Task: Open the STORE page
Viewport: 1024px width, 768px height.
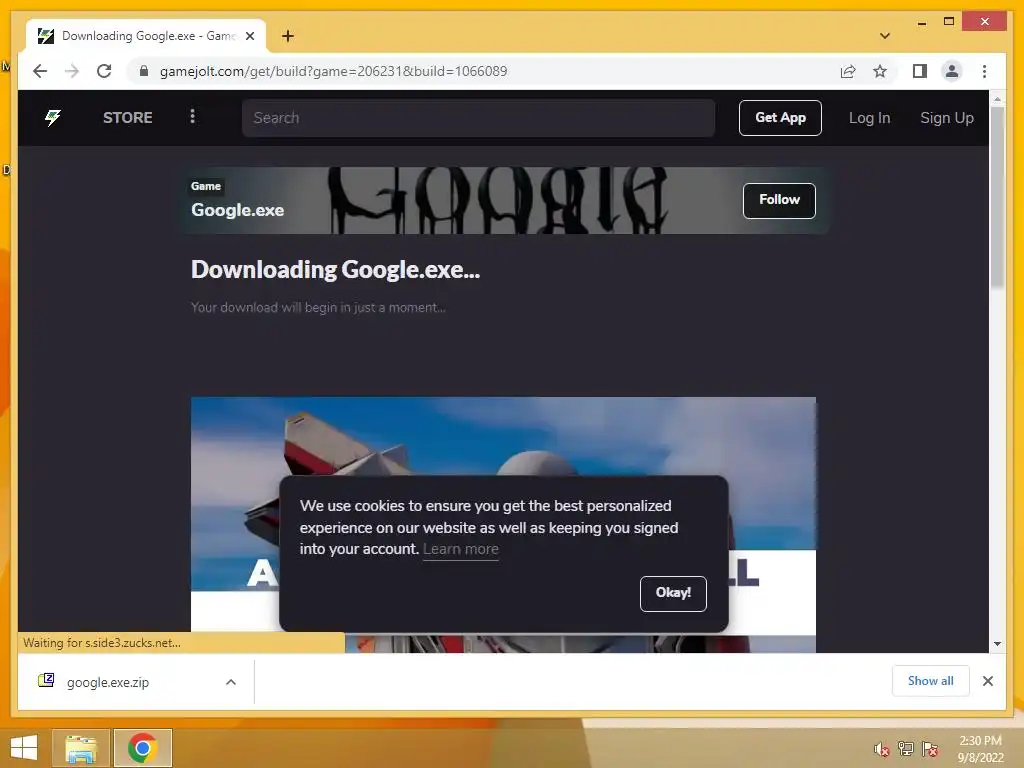Action: click(127, 118)
